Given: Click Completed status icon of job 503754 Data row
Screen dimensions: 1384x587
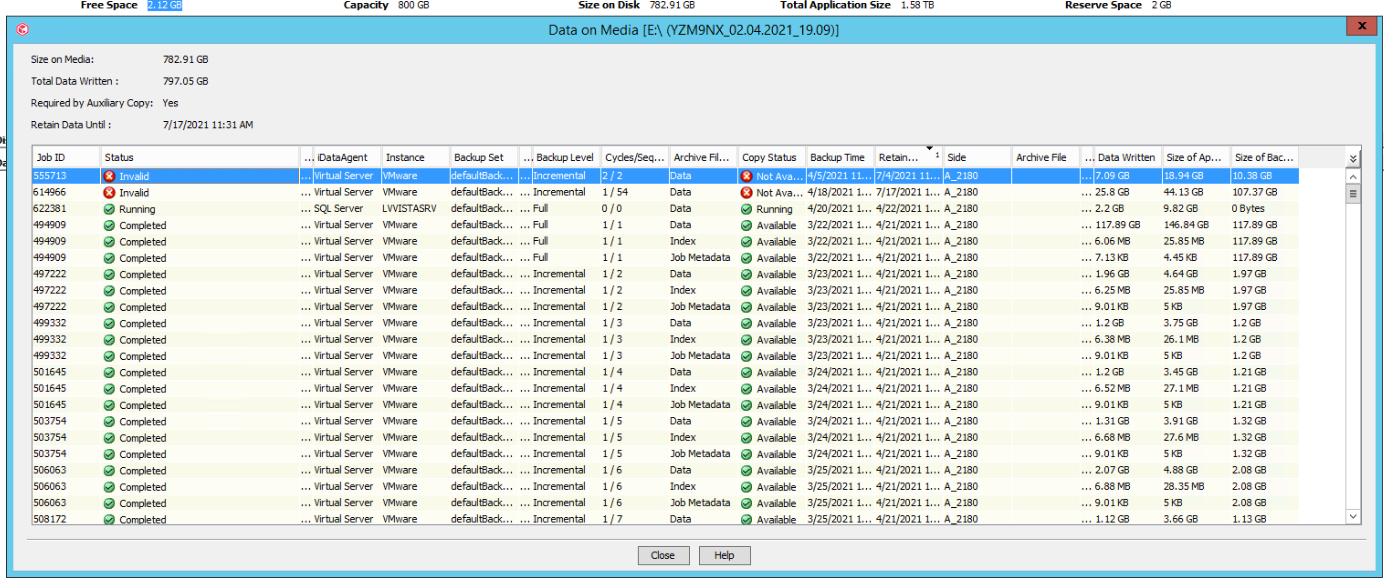Looking at the screenshot, I should coord(110,421).
